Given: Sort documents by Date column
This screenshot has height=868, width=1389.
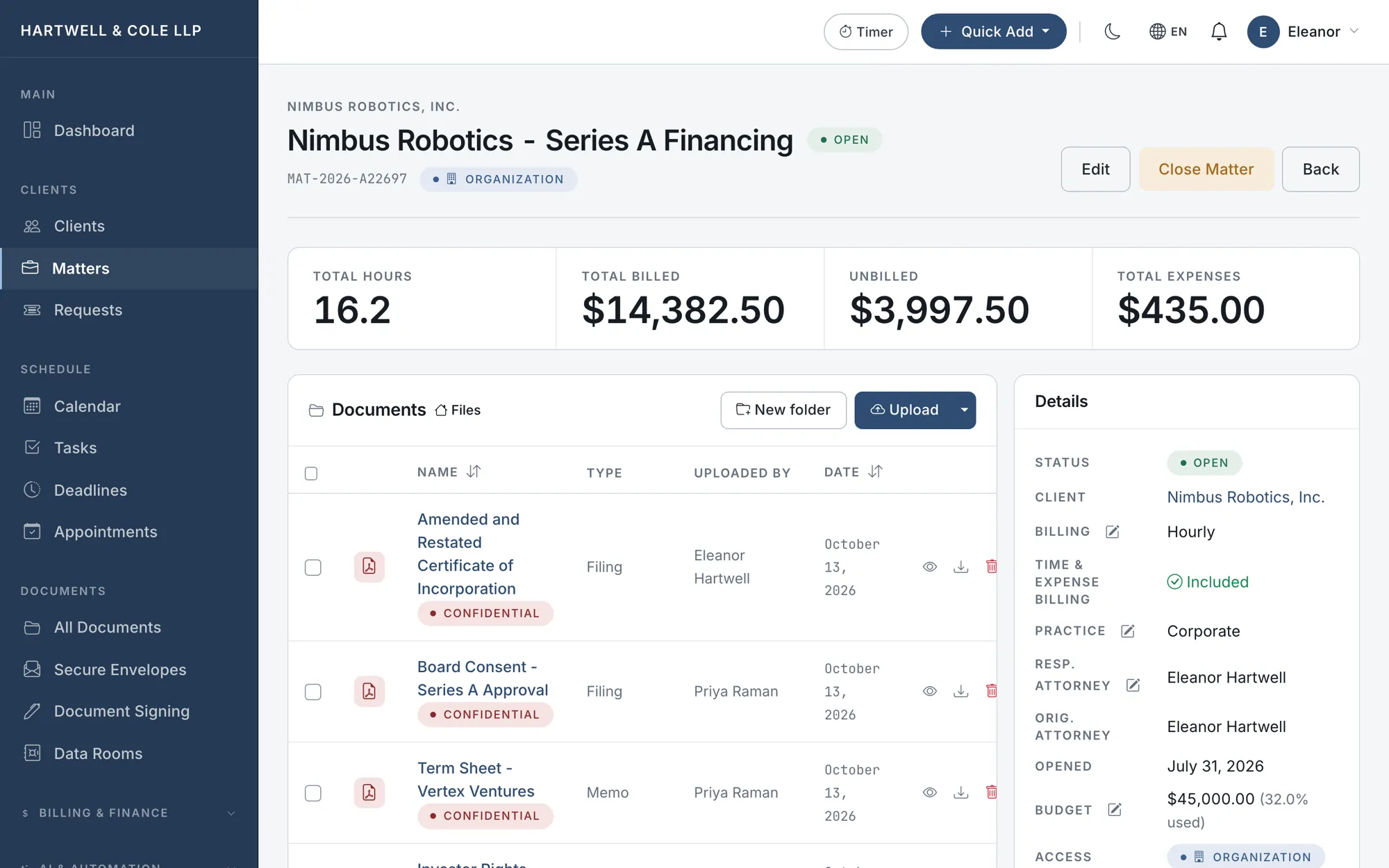Looking at the screenshot, I should 853,472.
